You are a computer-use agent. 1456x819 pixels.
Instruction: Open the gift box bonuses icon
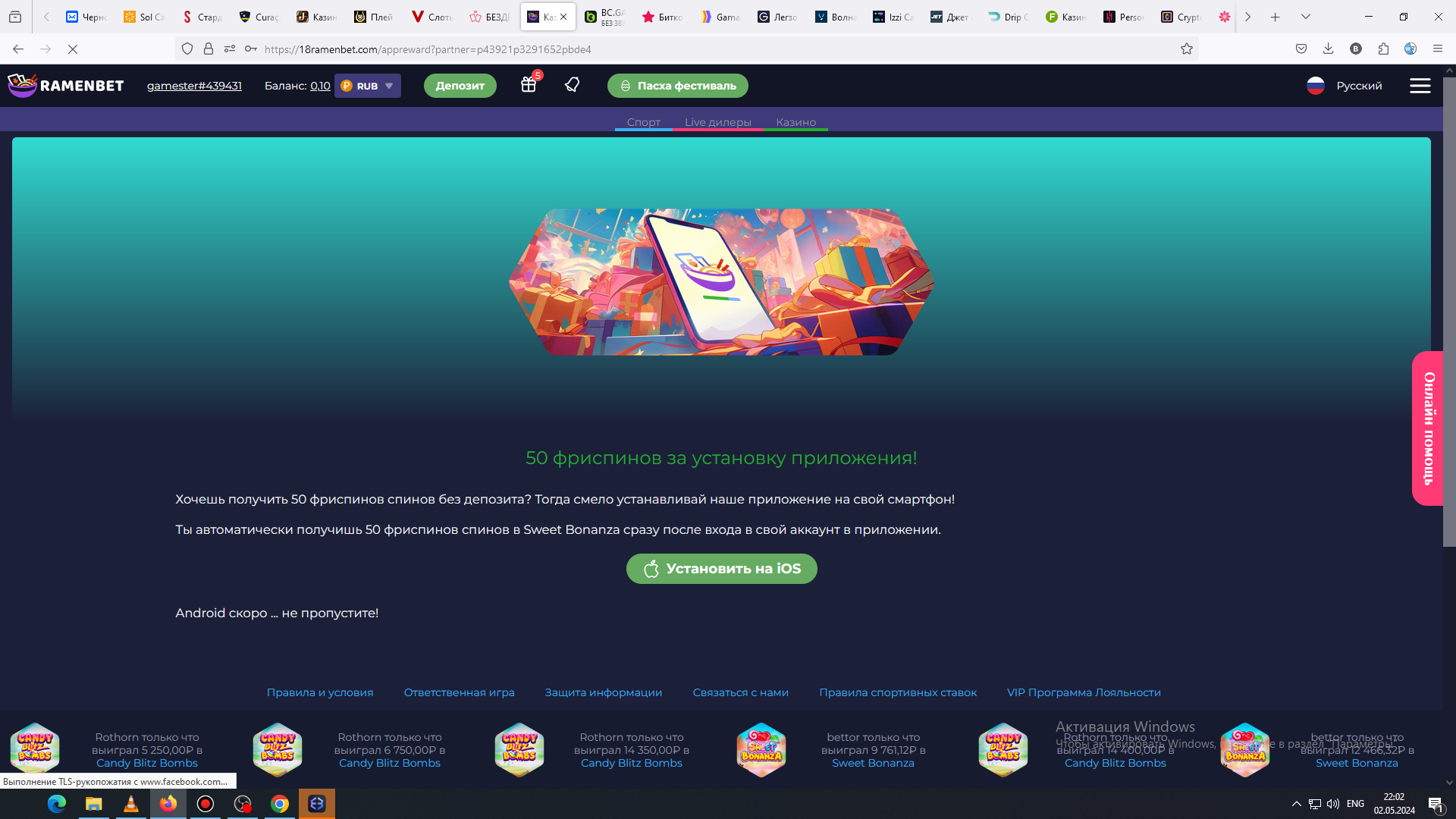[x=529, y=85]
